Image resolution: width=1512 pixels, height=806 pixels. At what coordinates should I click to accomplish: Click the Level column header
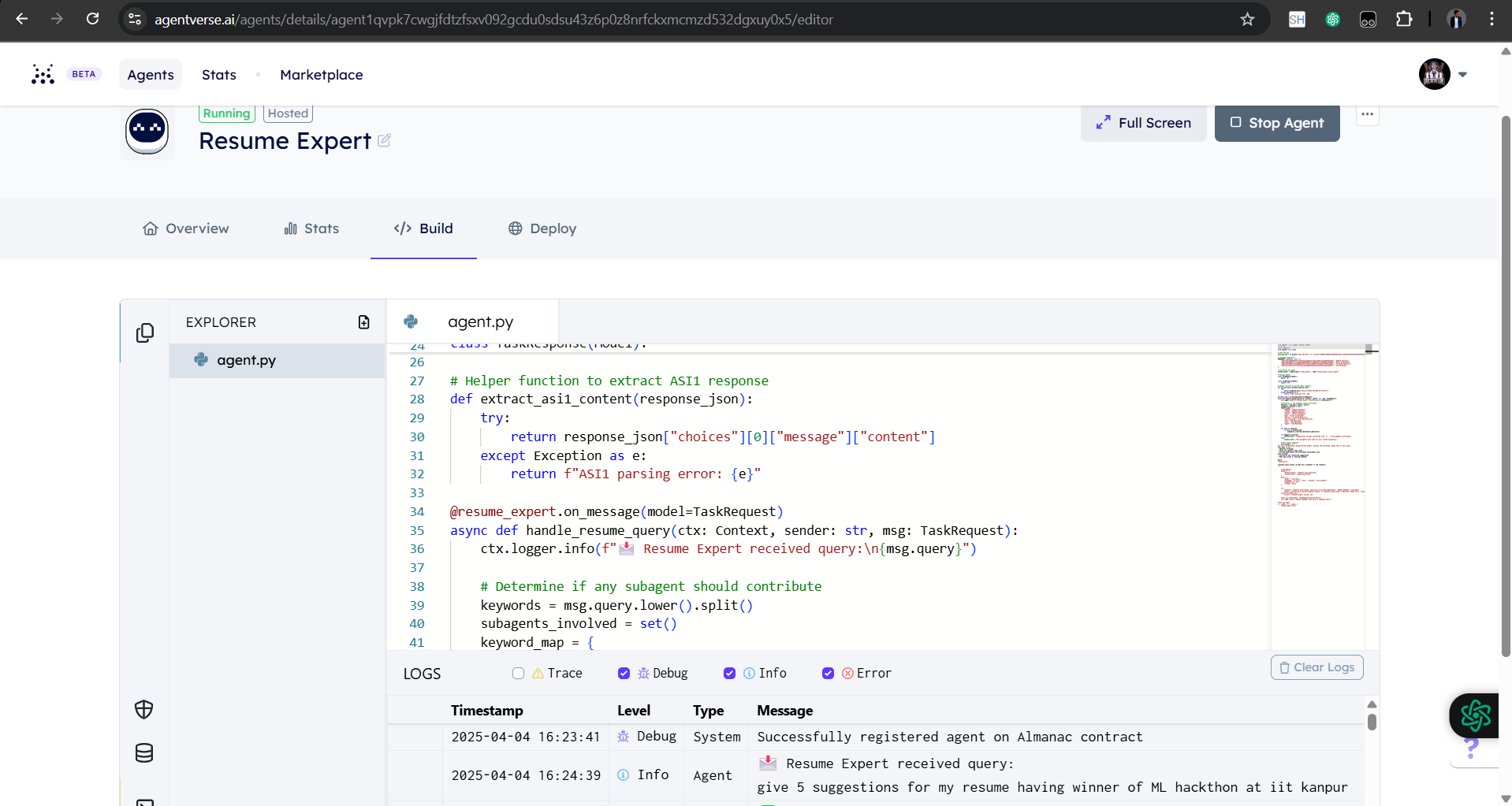[x=634, y=711]
